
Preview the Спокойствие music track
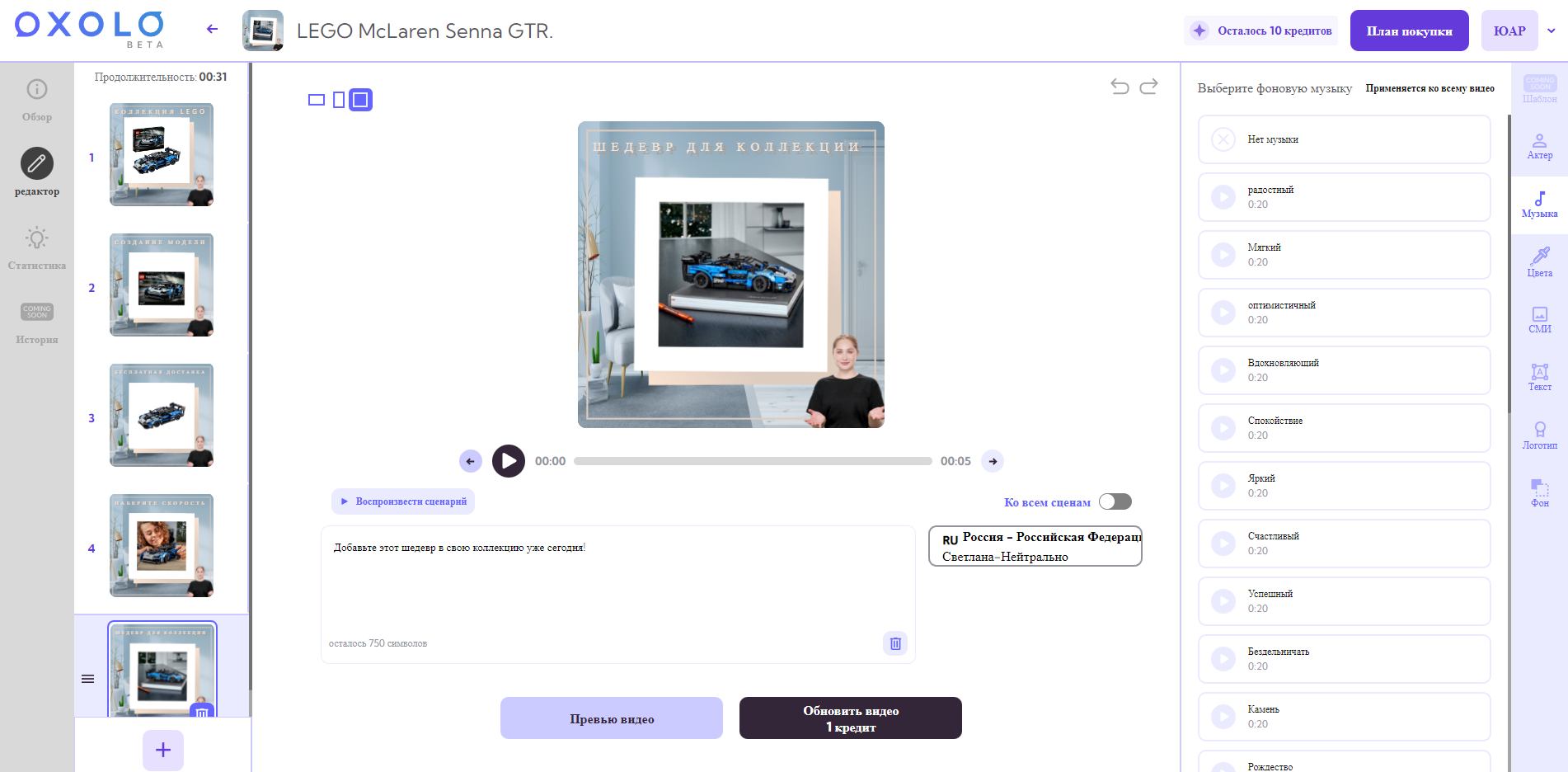tap(1223, 428)
